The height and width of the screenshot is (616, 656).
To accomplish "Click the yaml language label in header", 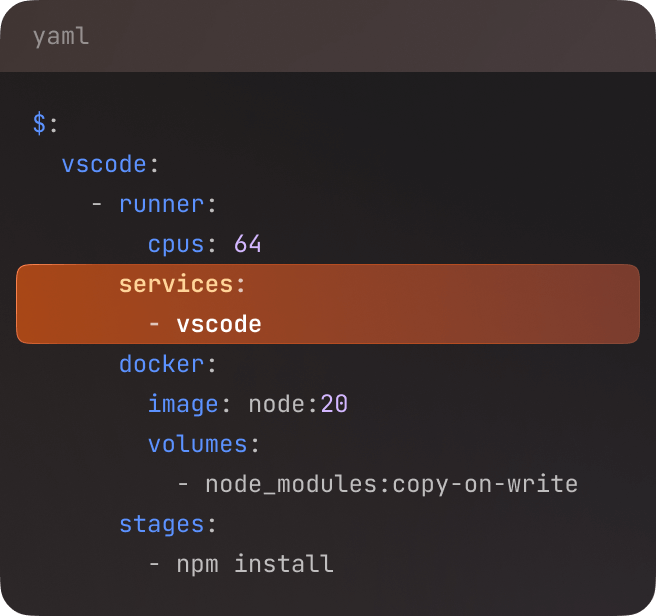I will (61, 37).
